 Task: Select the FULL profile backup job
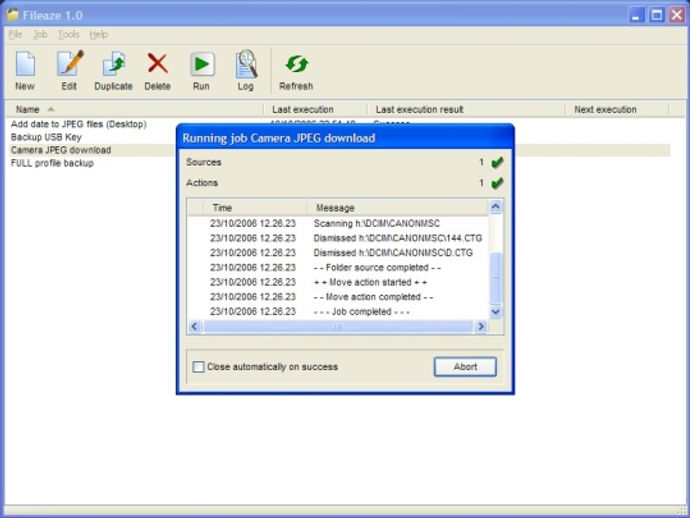tap(52, 163)
